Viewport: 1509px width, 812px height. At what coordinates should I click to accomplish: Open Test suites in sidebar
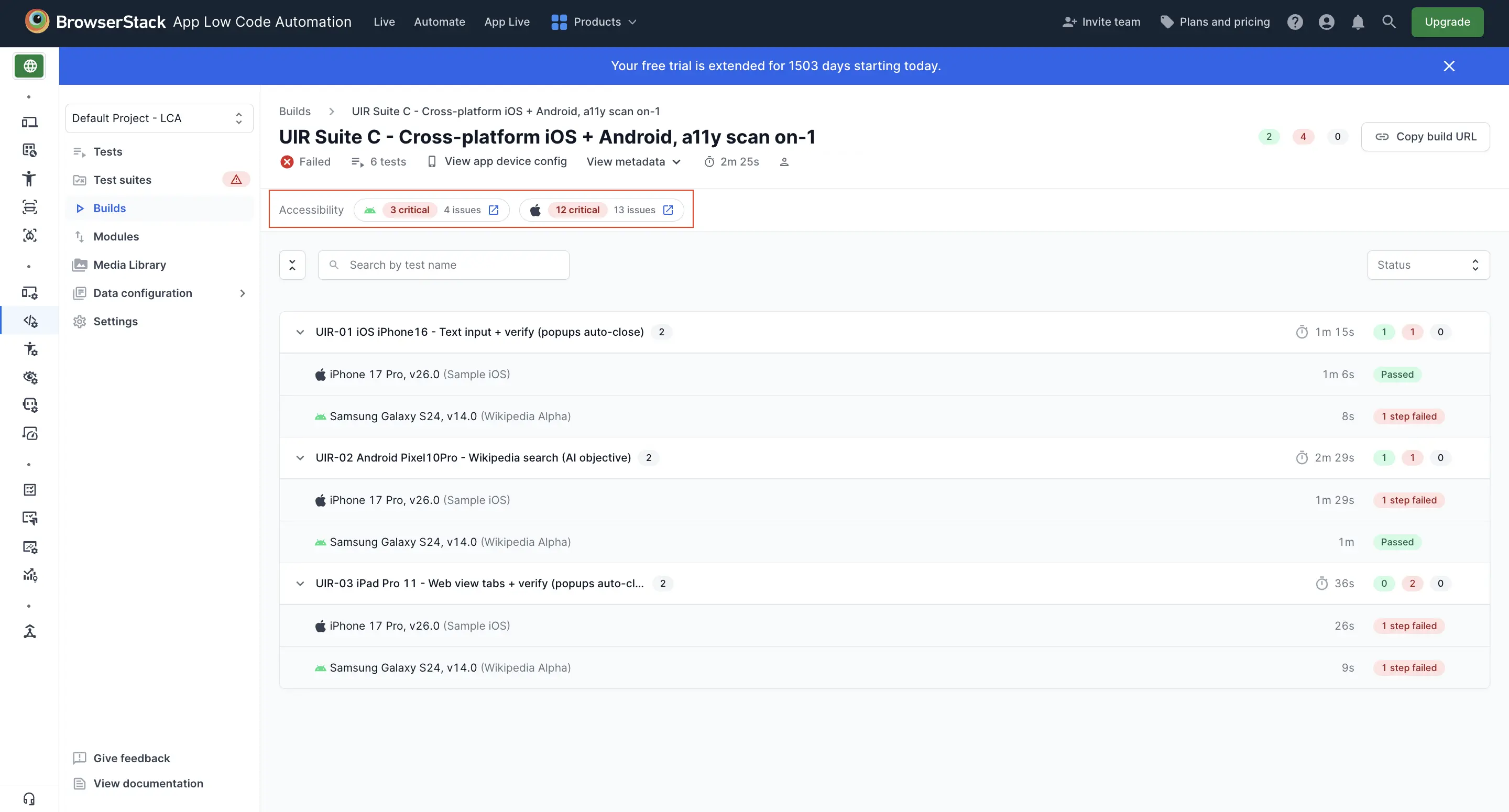tap(159, 180)
